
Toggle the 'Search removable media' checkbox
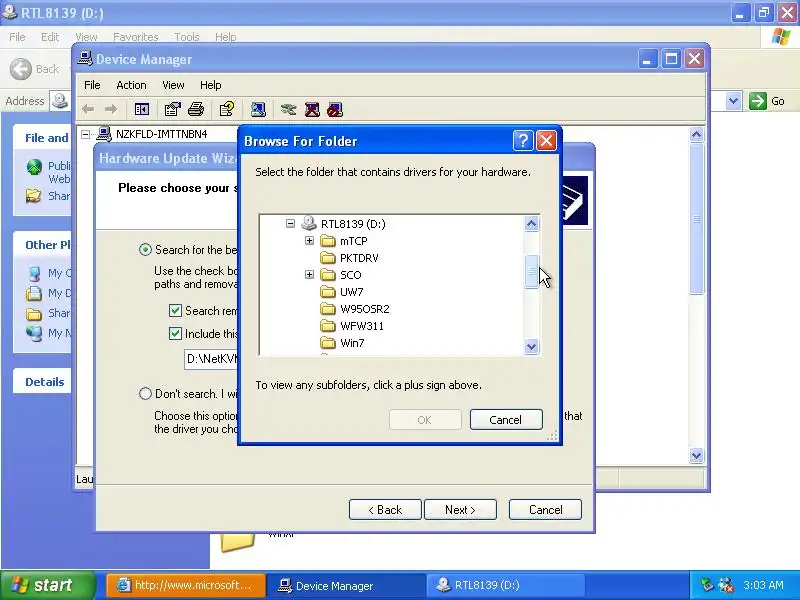click(175, 310)
